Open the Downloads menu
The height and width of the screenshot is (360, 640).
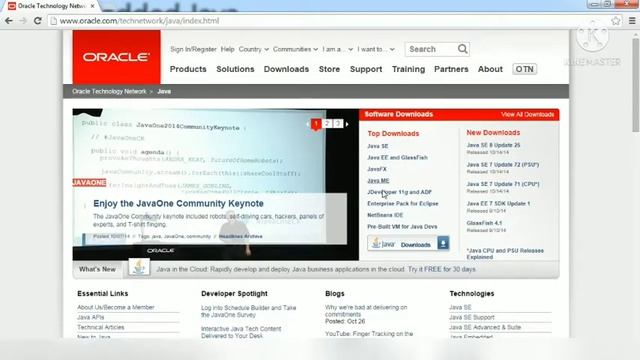[286, 69]
